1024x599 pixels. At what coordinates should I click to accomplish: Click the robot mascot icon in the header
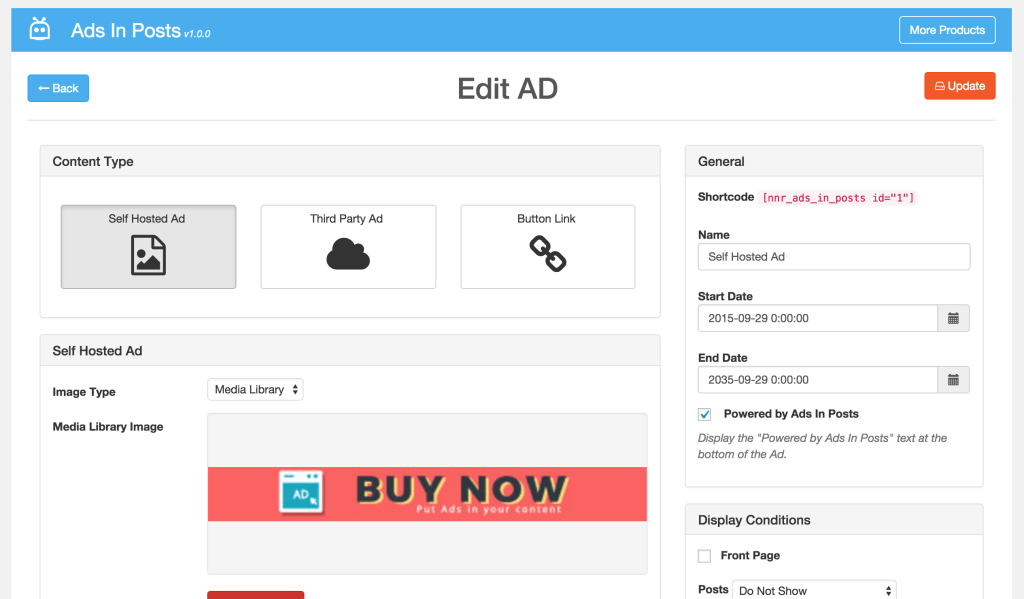[x=39, y=29]
